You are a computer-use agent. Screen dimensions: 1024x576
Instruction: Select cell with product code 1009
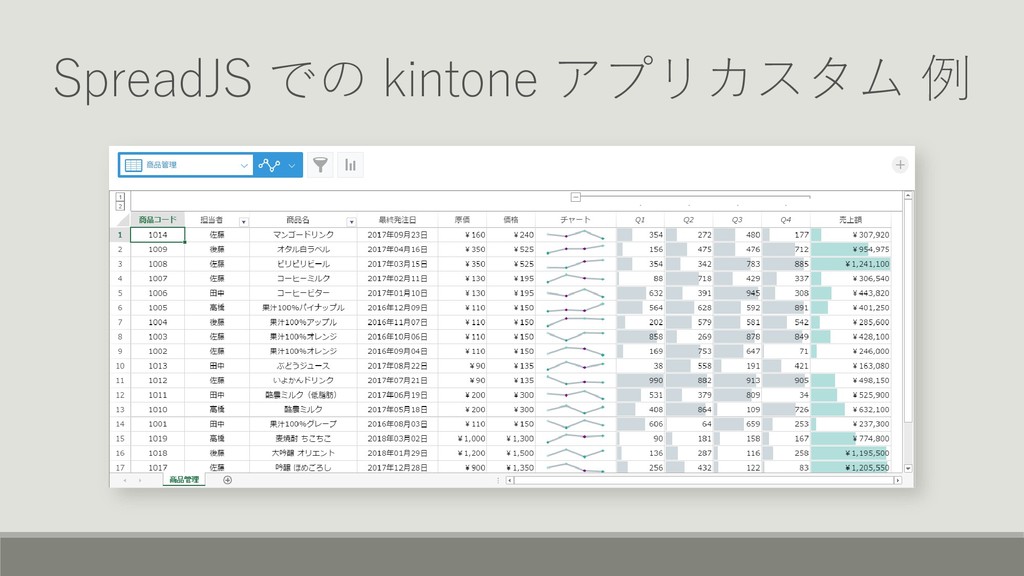click(x=157, y=249)
